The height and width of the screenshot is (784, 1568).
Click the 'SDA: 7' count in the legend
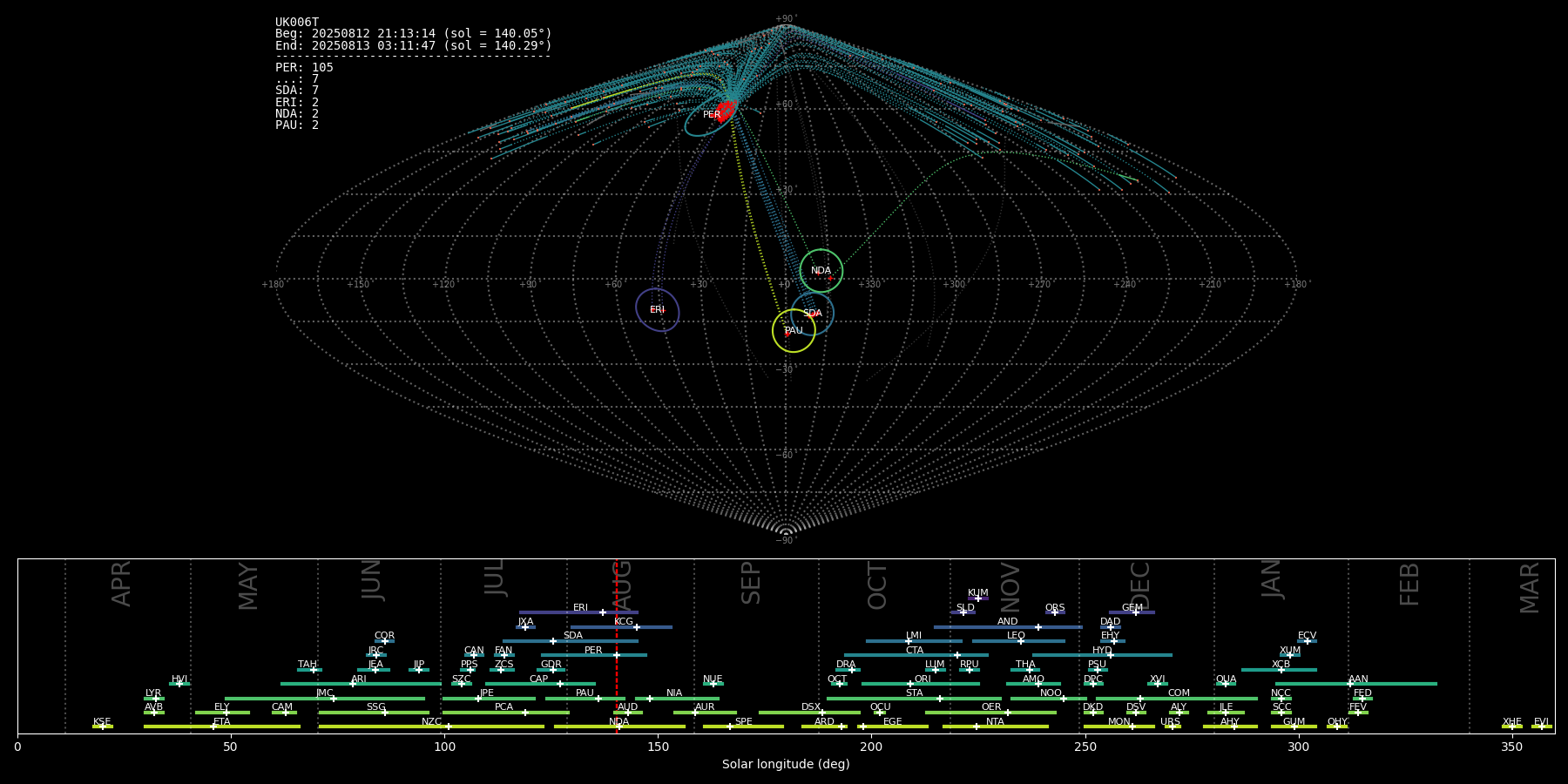(297, 91)
